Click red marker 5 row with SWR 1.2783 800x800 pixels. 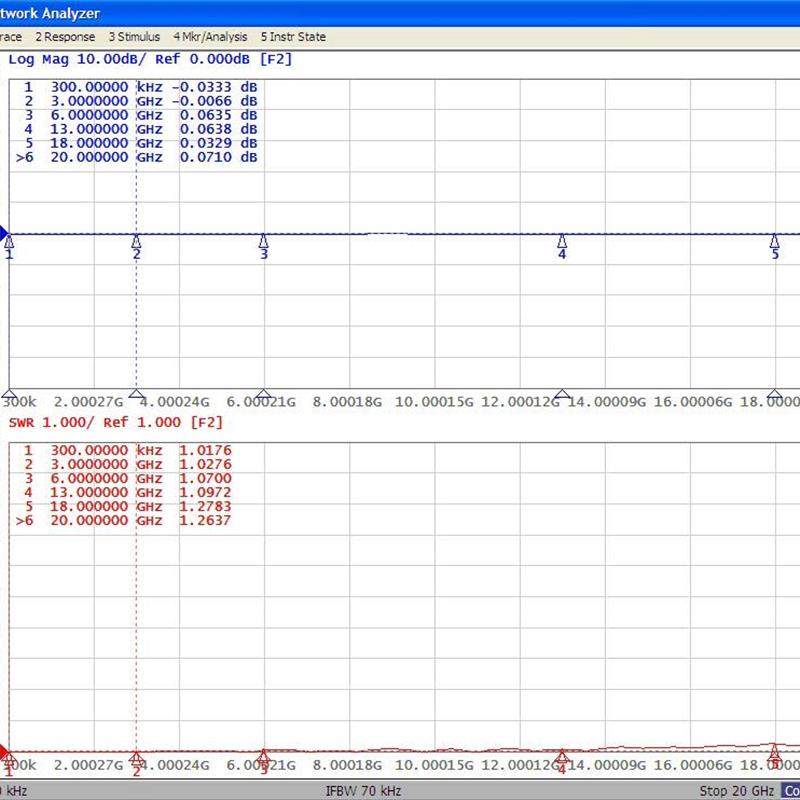coord(128,507)
